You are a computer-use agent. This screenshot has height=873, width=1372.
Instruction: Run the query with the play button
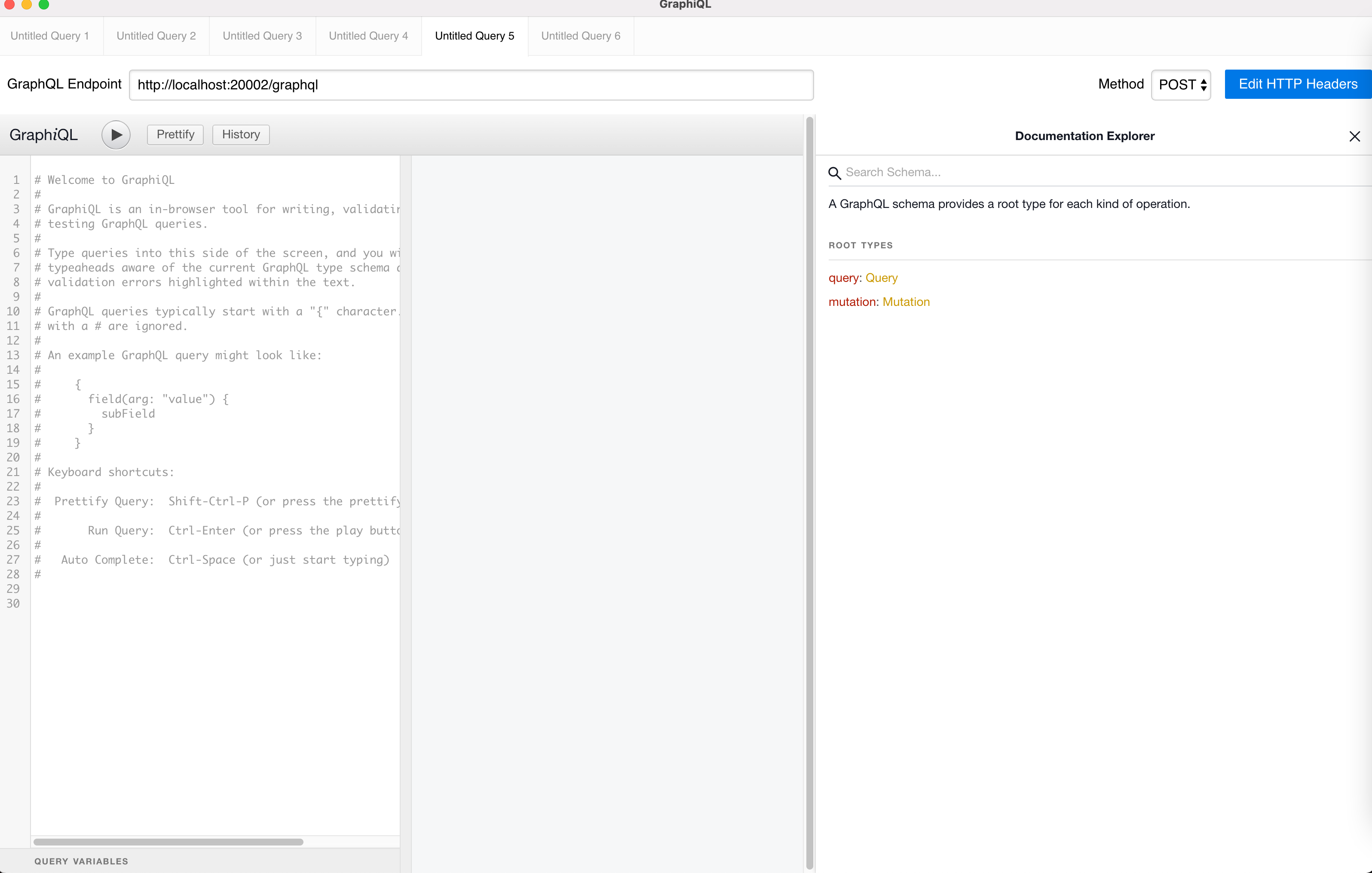(x=116, y=135)
